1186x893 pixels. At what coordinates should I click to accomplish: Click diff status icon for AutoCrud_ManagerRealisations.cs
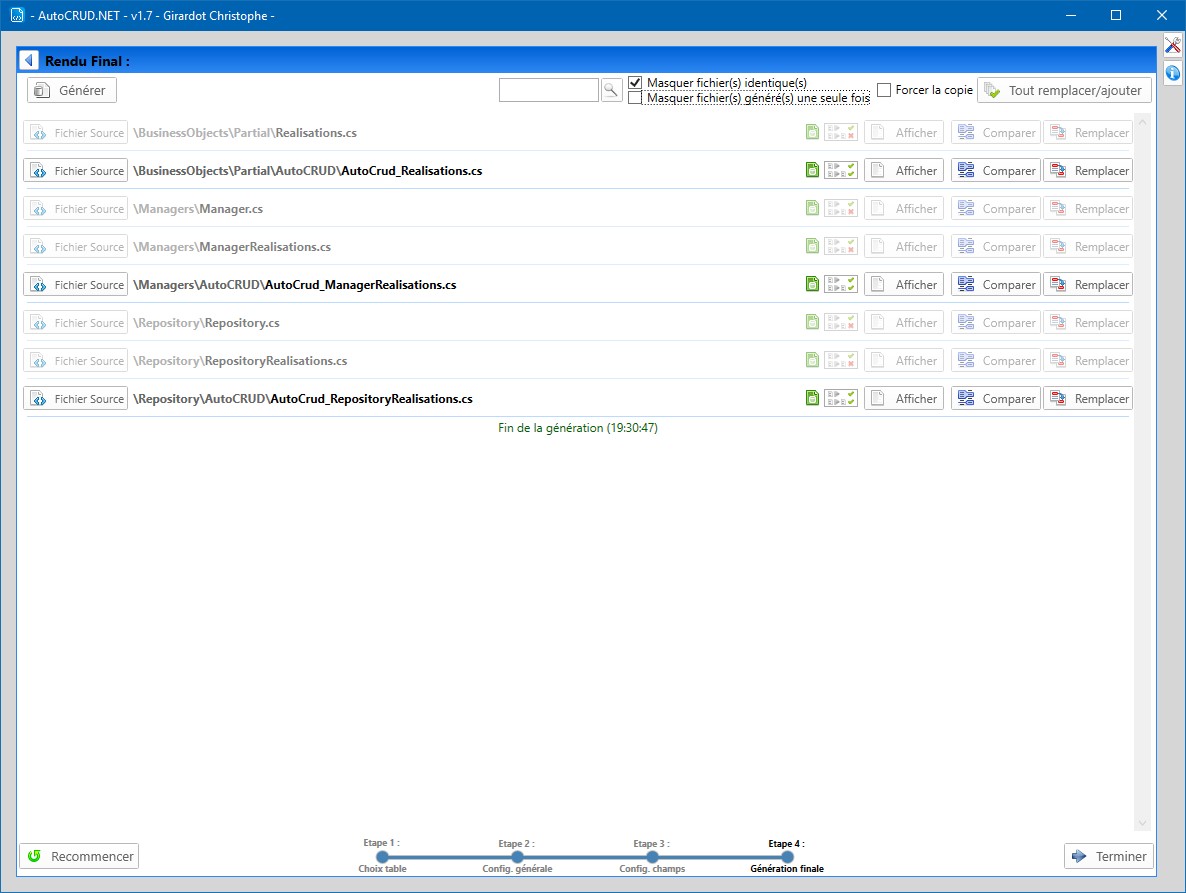coord(841,284)
